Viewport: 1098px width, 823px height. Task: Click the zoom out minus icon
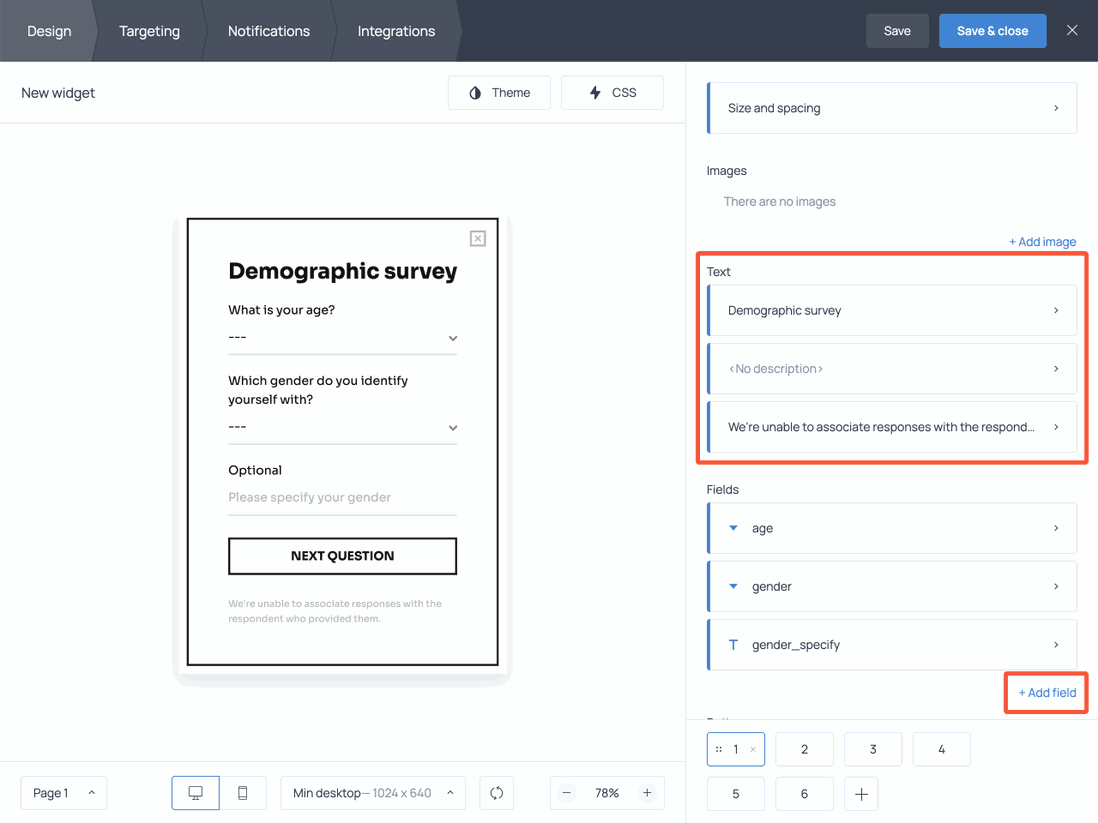(x=566, y=792)
